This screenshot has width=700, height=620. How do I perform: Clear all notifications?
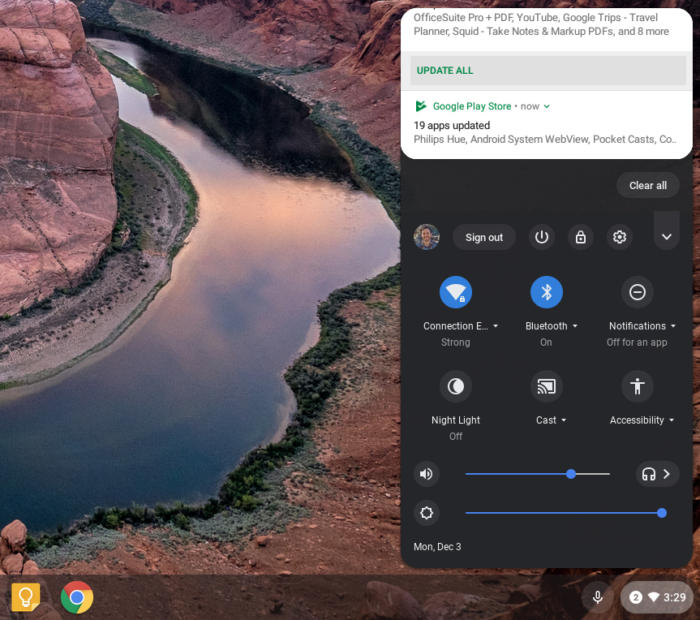coord(648,186)
